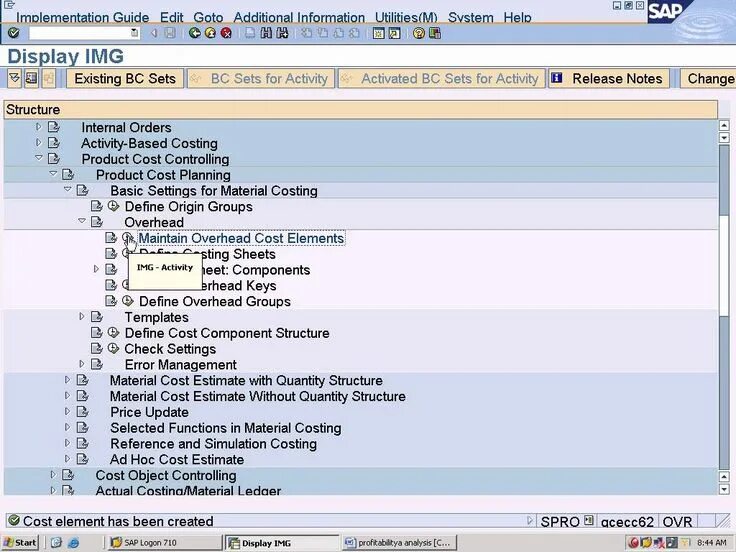Image resolution: width=736 pixels, height=552 pixels.
Task: Click the Existing BC Sets button
Action: (125, 78)
